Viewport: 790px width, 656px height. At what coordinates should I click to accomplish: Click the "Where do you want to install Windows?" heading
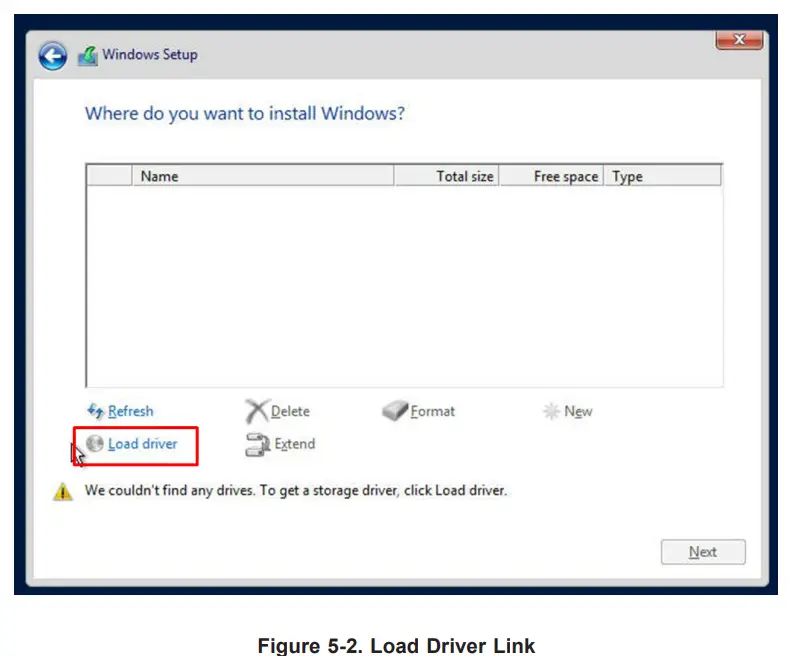(245, 114)
